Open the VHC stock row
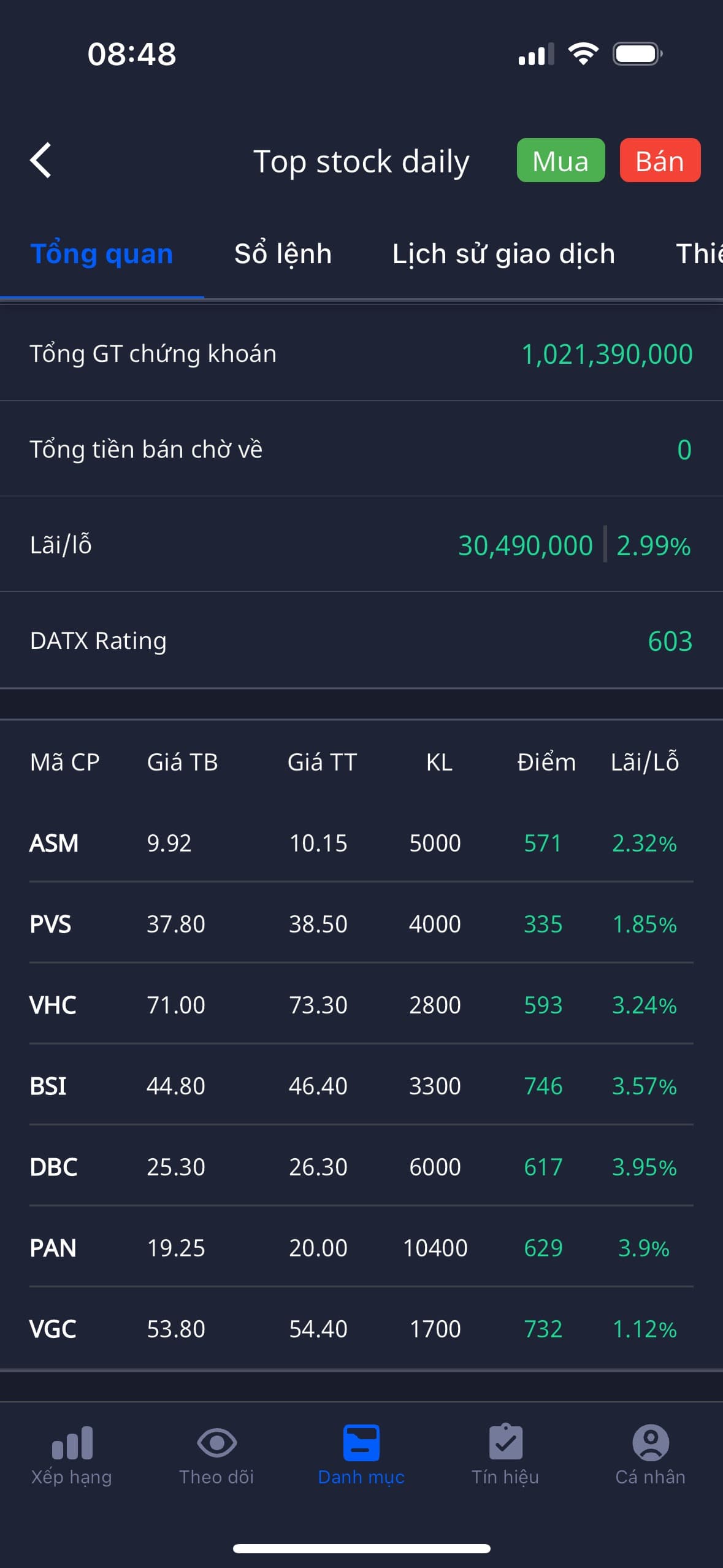Image resolution: width=723 pixels, height=1568 pixels. click(361, 1005)
